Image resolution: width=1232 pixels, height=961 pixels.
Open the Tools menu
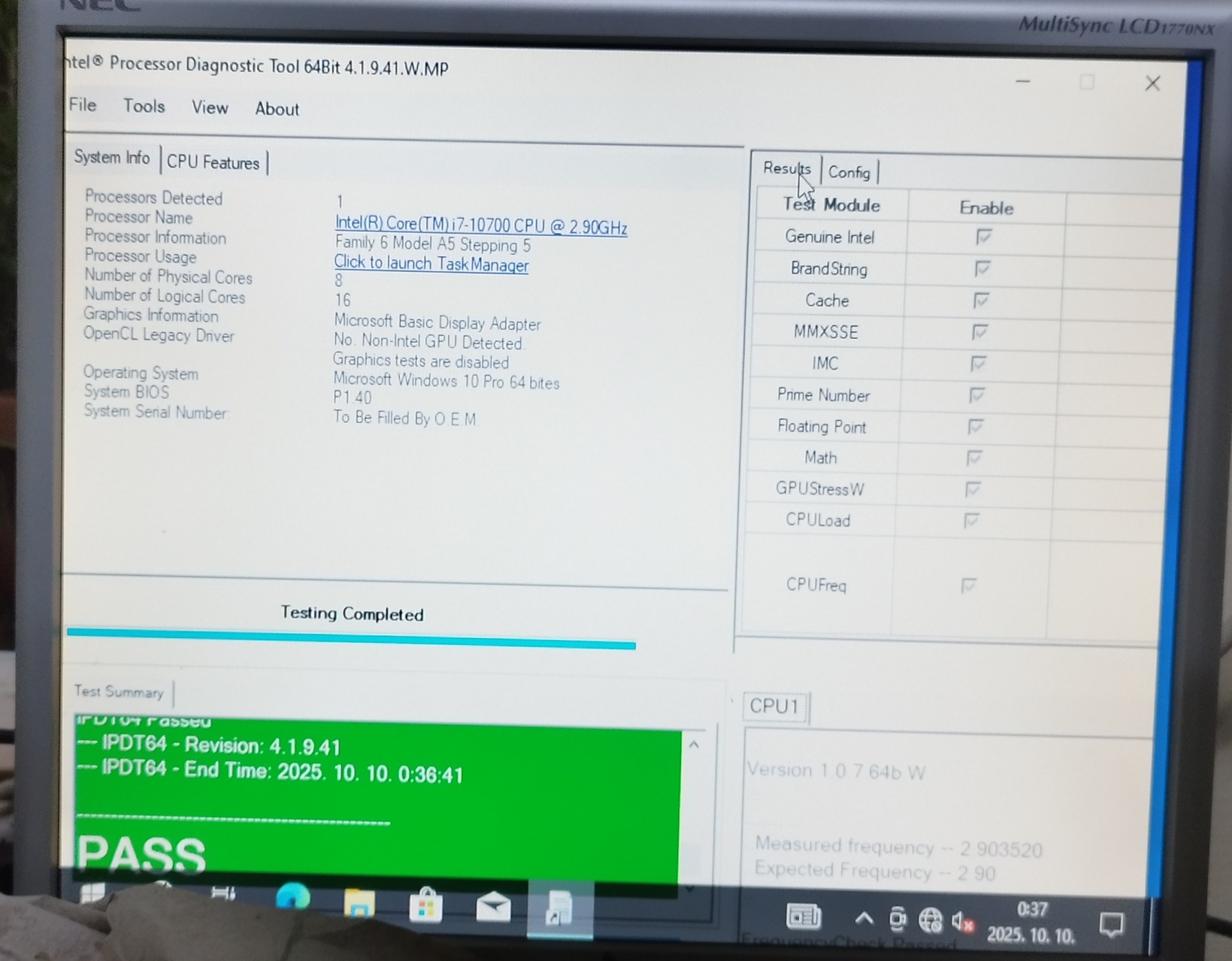tap(144, 106)
